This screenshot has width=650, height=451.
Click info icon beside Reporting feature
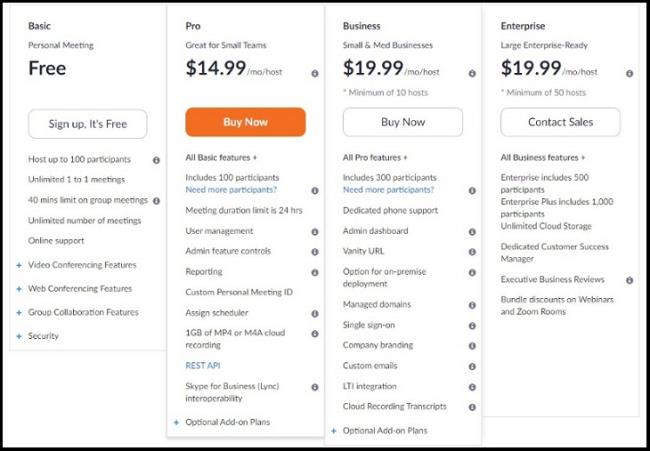[314, 272]
